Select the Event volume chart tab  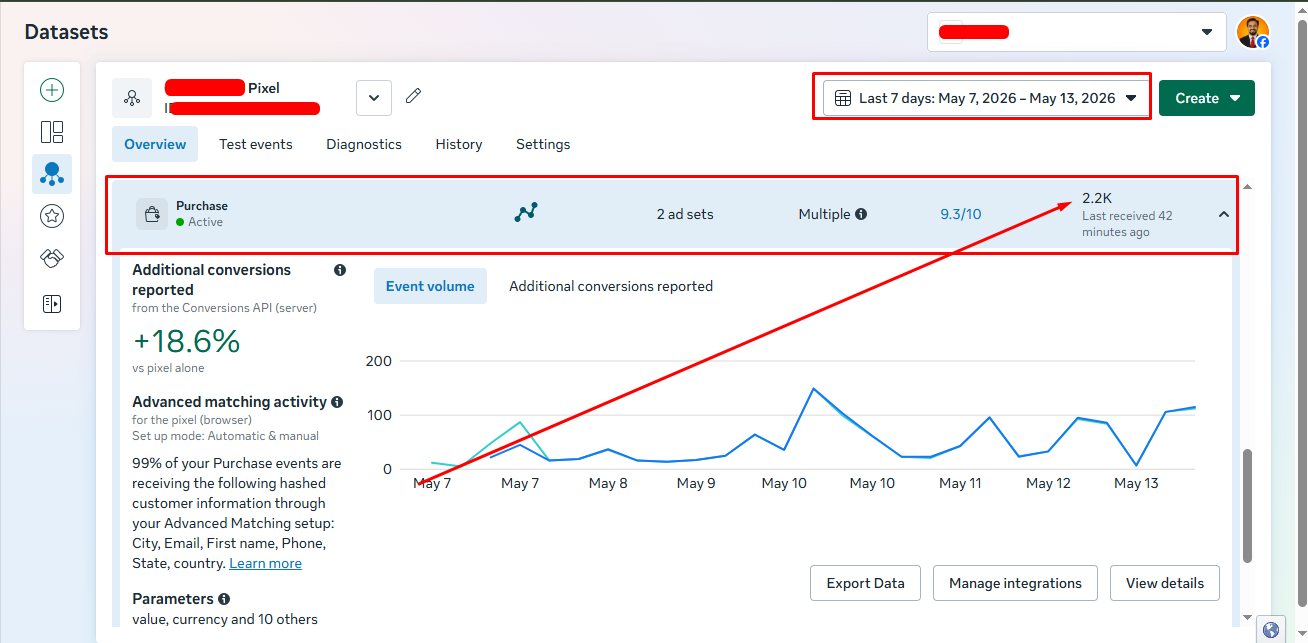pos(430,286)
